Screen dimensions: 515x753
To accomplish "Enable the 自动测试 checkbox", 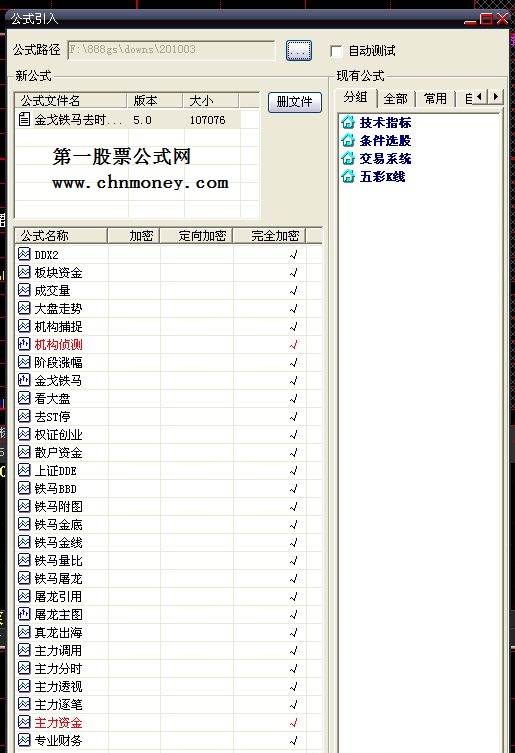I will pyautogui.click(x=336, y=51).
